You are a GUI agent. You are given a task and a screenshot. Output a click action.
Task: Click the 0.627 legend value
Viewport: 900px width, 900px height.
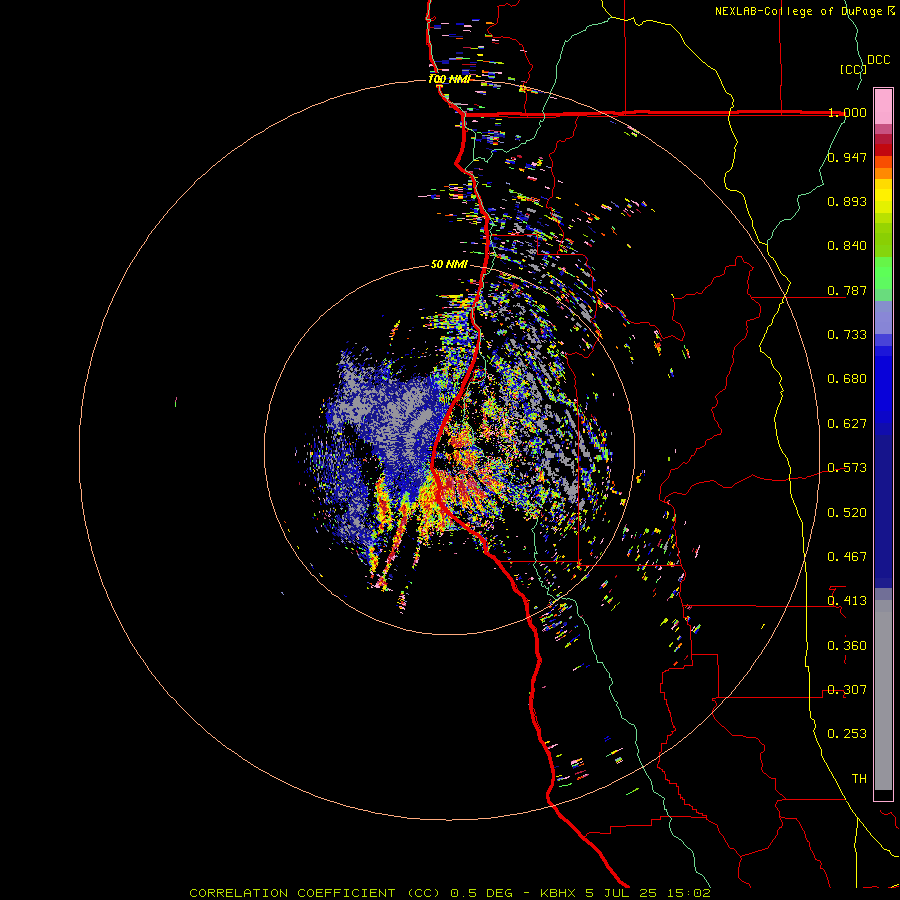click(x=847, y=424)
